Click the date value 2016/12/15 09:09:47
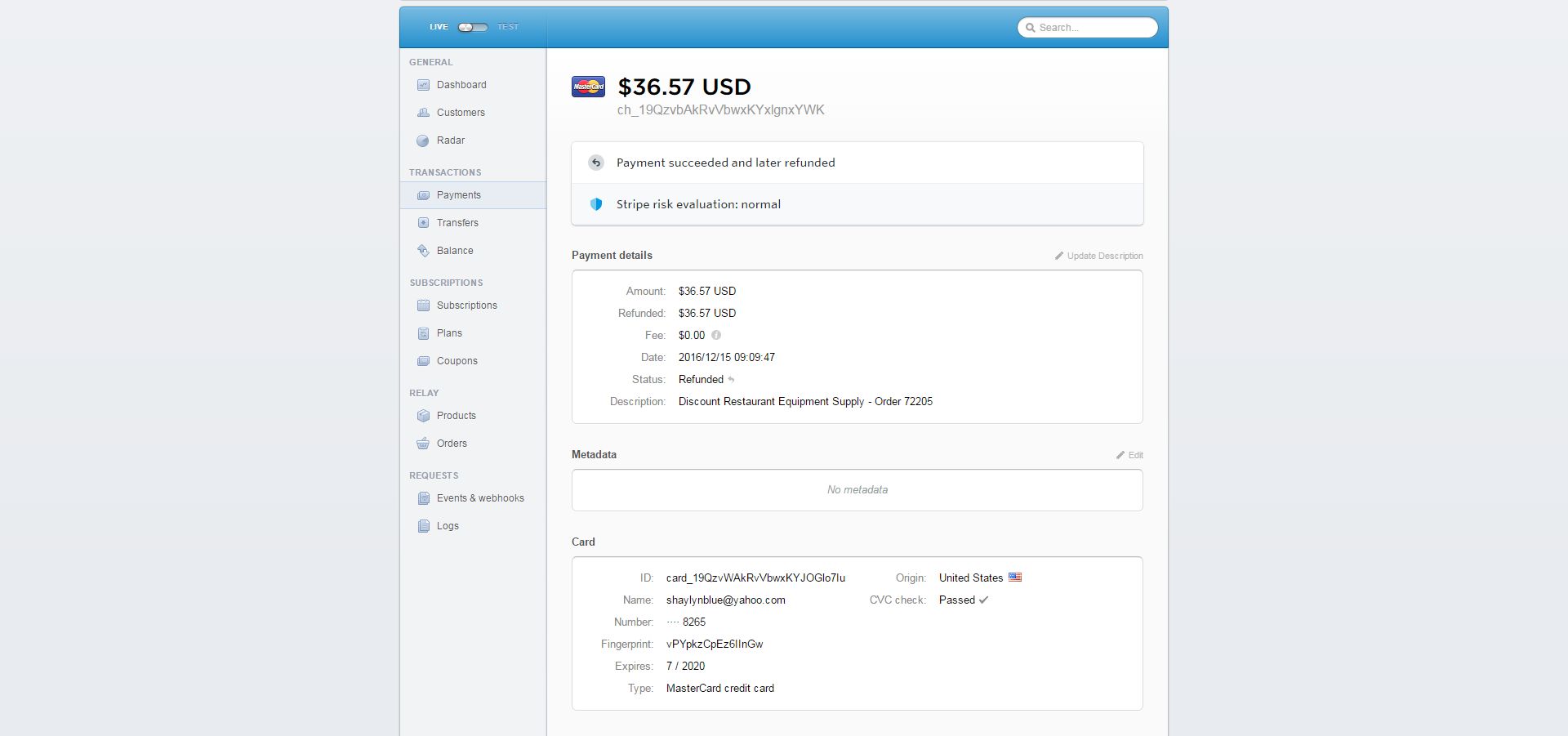This screenshot has height=736, width=1568. [x=727, y=358]
